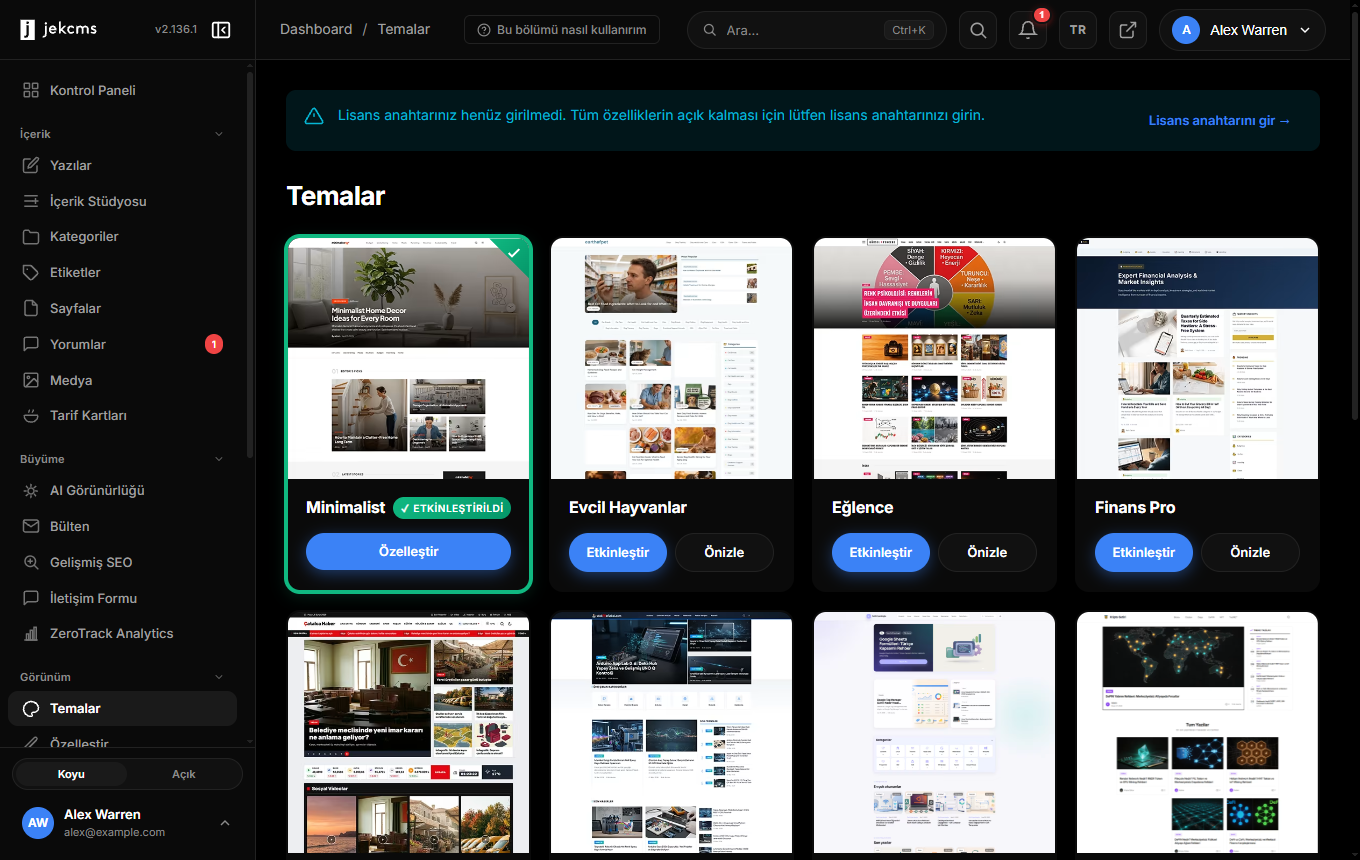Open the Finans Pro theme thumbnail
This screenshot has height=860, width=1360.
click(1197, 358)
